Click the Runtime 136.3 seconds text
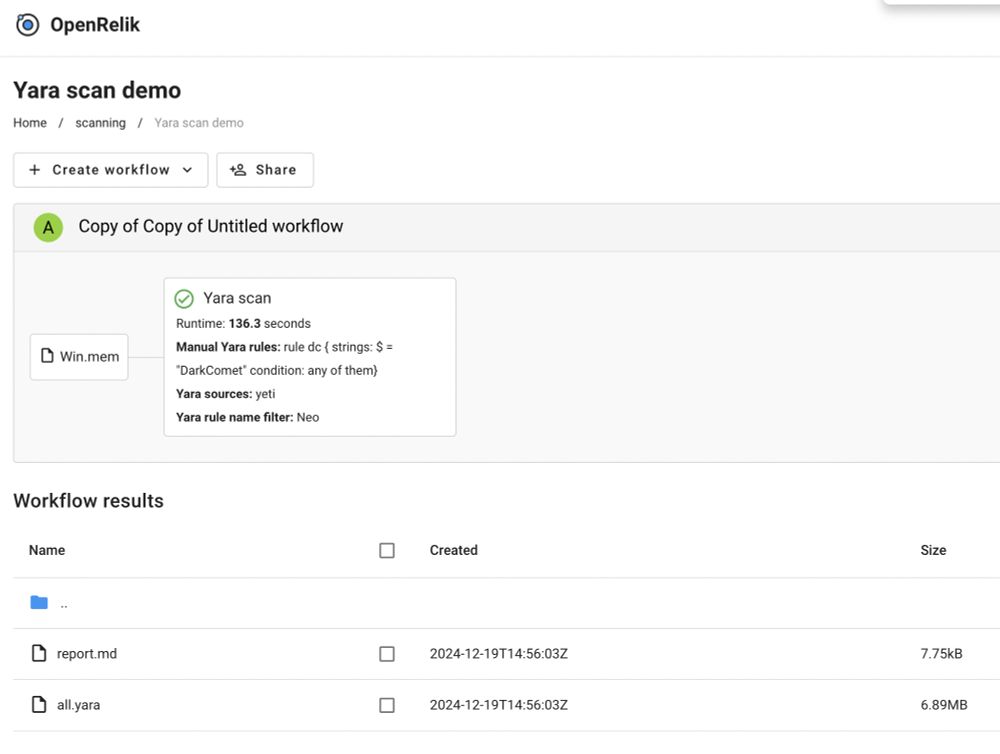The height and width of the screenshot is (754, 1000). click(244, 323)
